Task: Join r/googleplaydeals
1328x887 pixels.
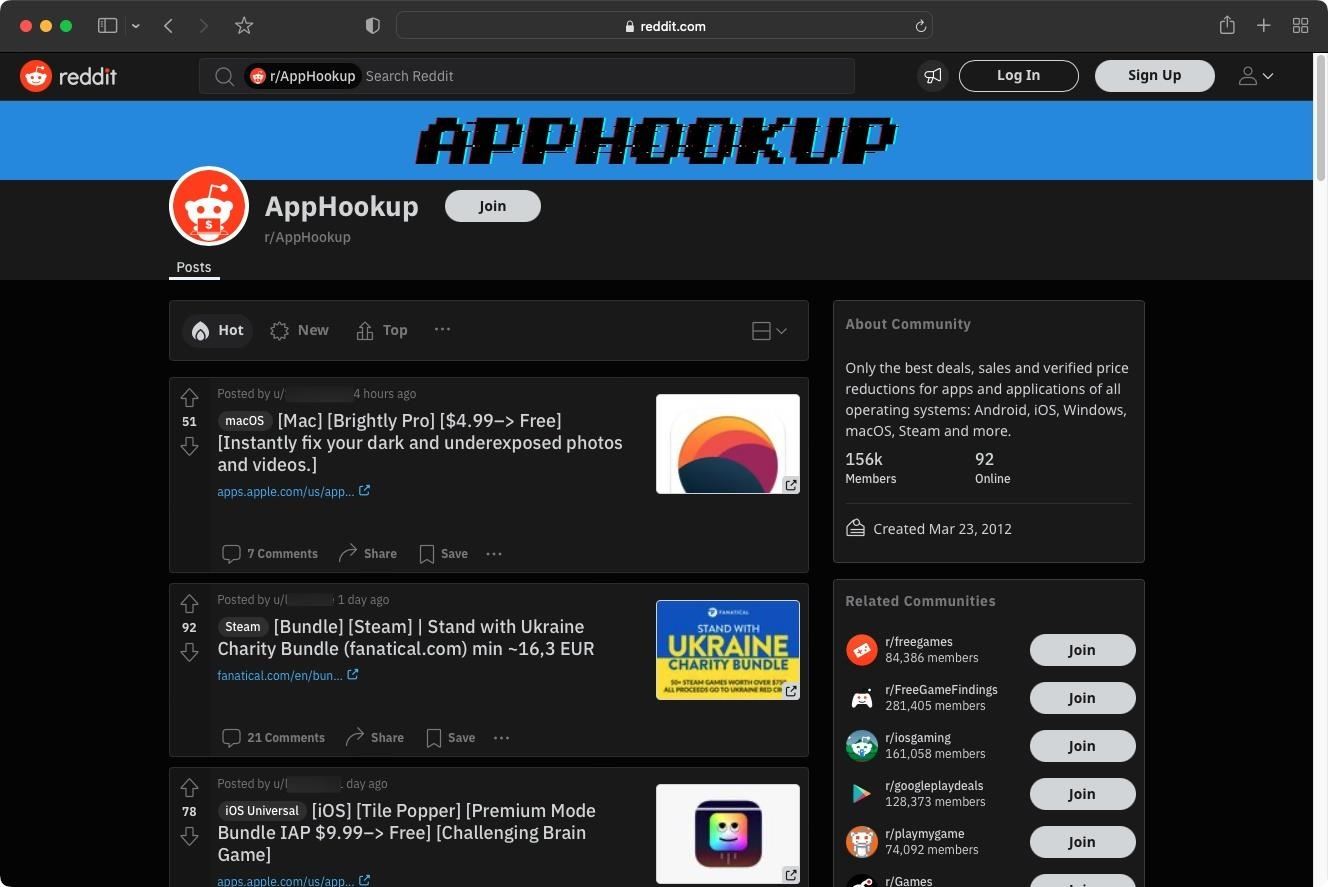Action: coord(1082,794)
